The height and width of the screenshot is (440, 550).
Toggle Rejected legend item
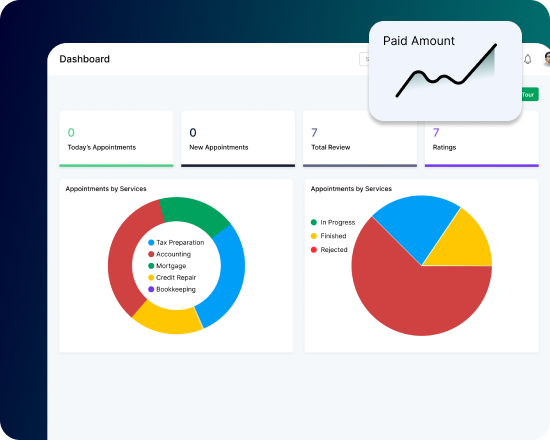pyautogui.click(x=329, y=250)
